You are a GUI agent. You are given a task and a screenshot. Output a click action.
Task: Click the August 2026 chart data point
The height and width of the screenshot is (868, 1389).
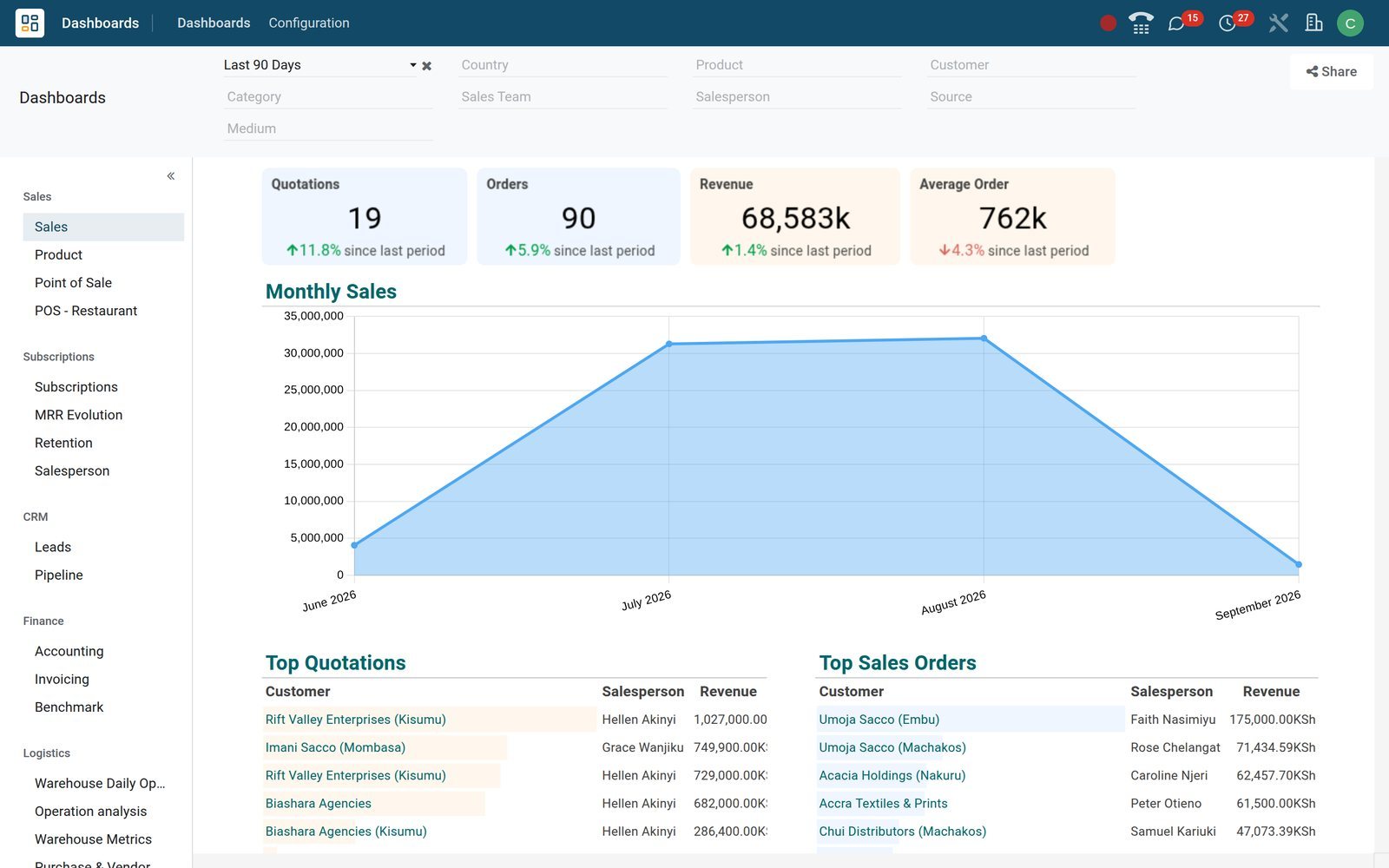(x=984, y=339)
